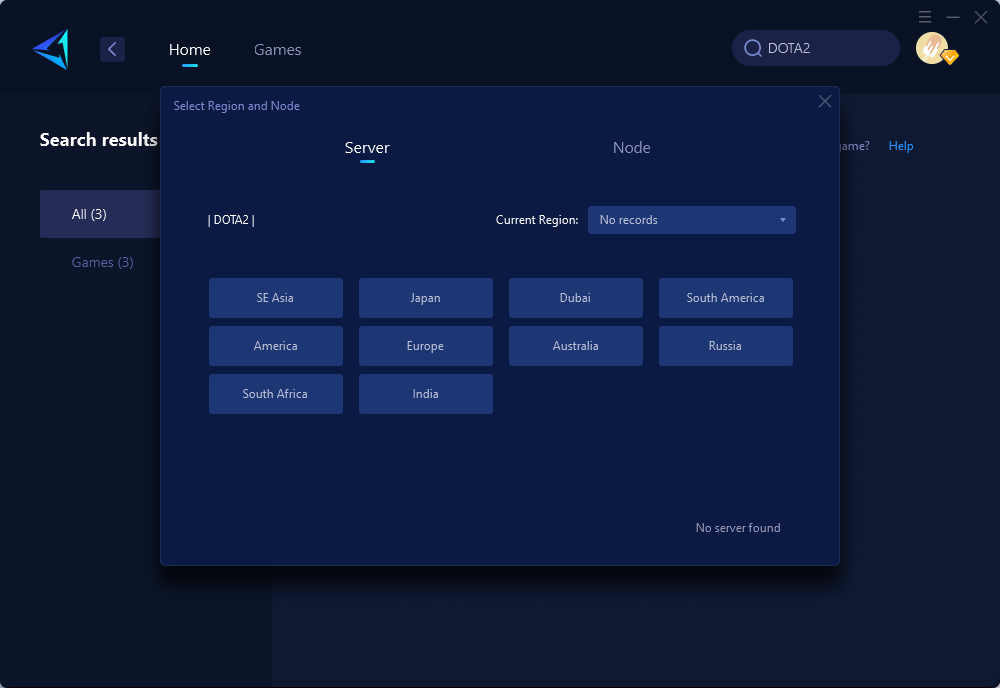
Task: Pick the America server button
Action: [x=276, y=346]
